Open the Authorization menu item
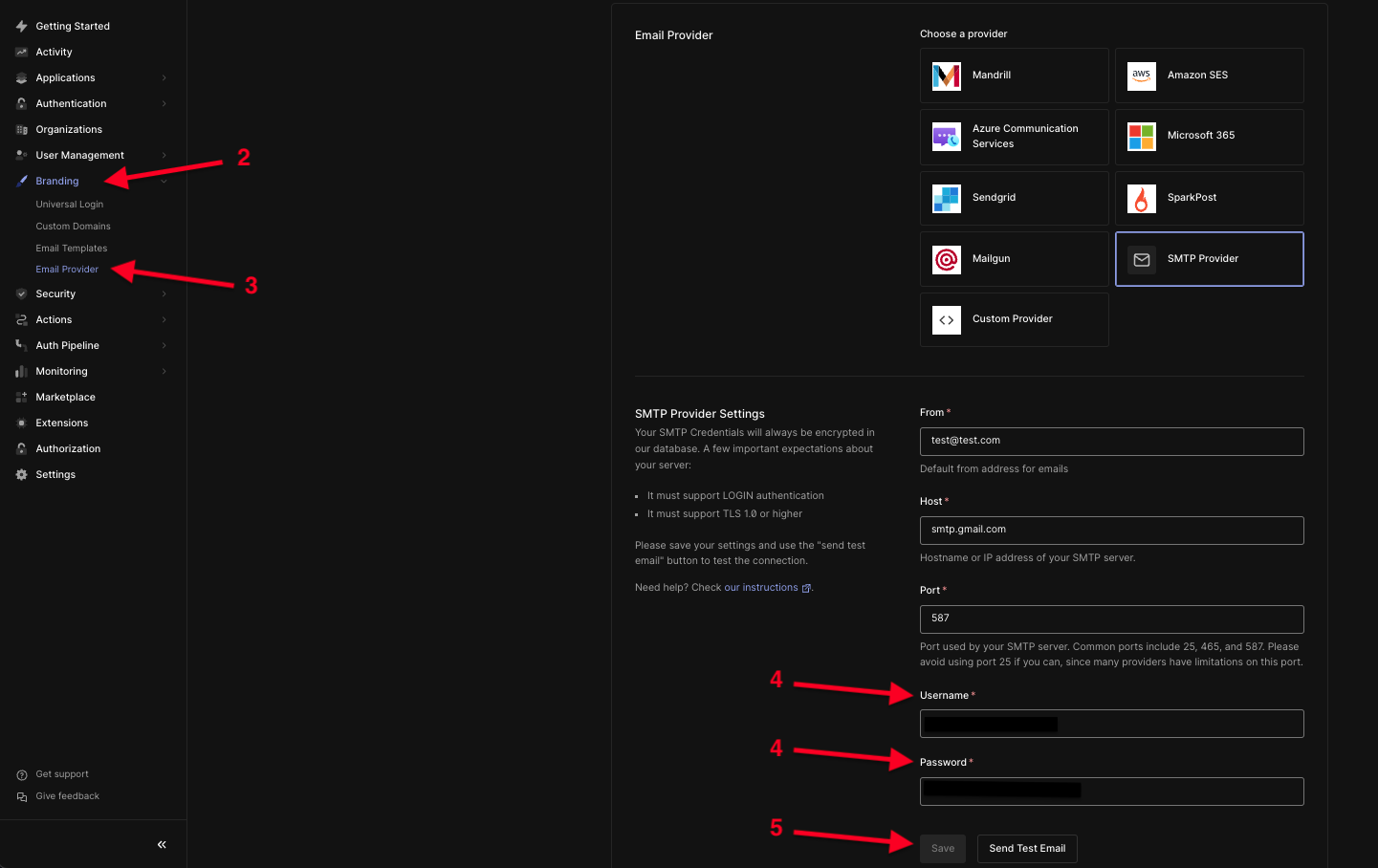1378x868 pixels. tap(68, 449)
